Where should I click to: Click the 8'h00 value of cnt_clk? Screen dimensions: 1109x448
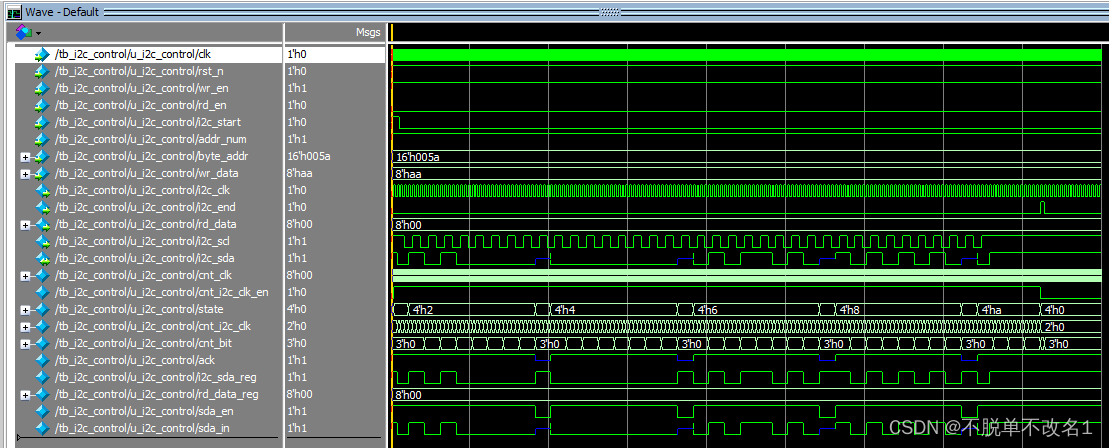pyautogui.click(x=300, y=275)
